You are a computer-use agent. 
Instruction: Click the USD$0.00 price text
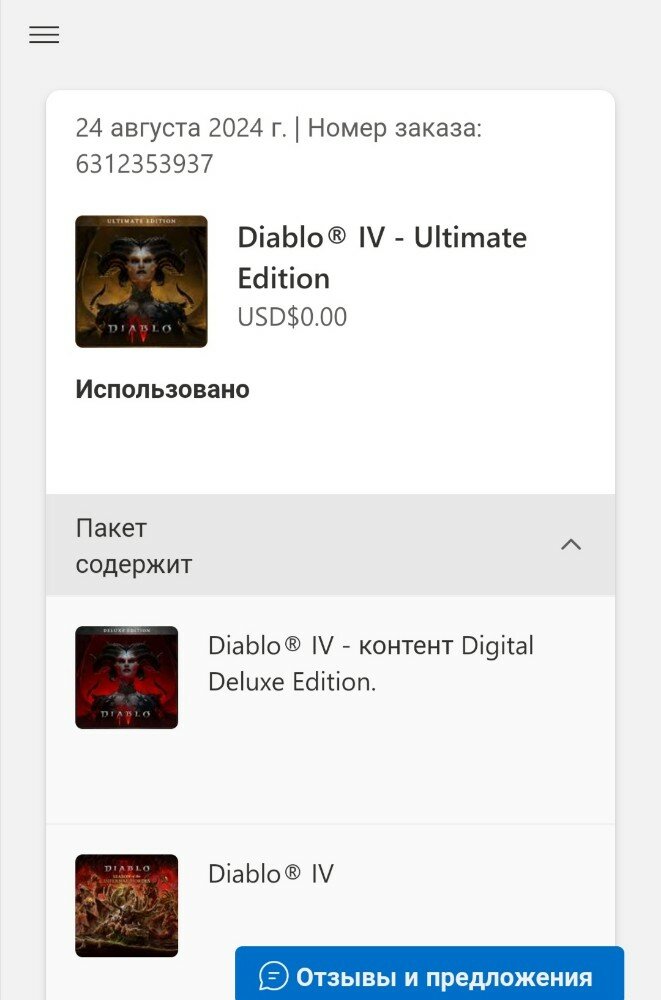[x=292, y=317]
